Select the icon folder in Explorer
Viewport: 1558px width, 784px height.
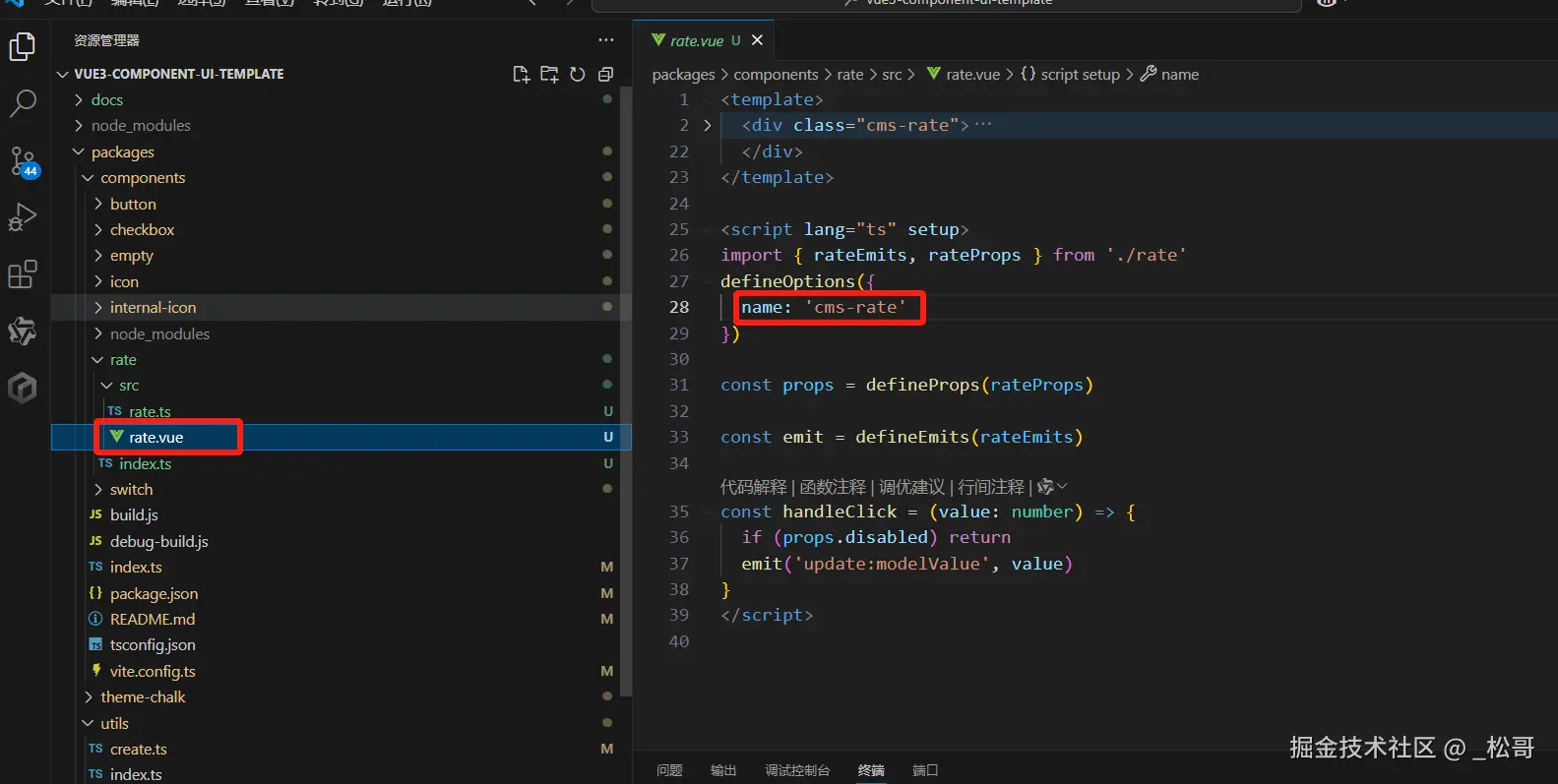[x=124, y=281]
